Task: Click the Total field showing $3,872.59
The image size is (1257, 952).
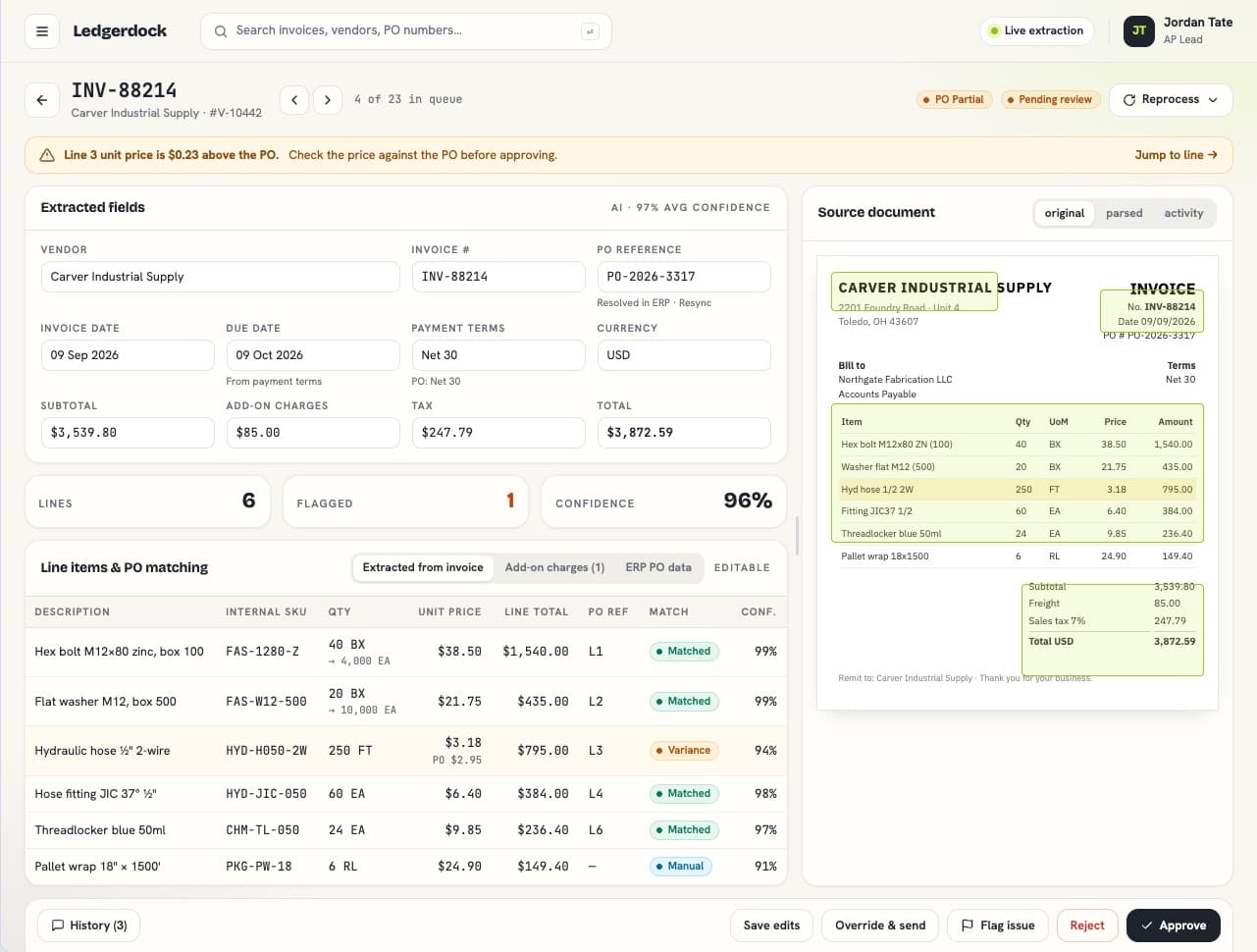Action: 684,433
